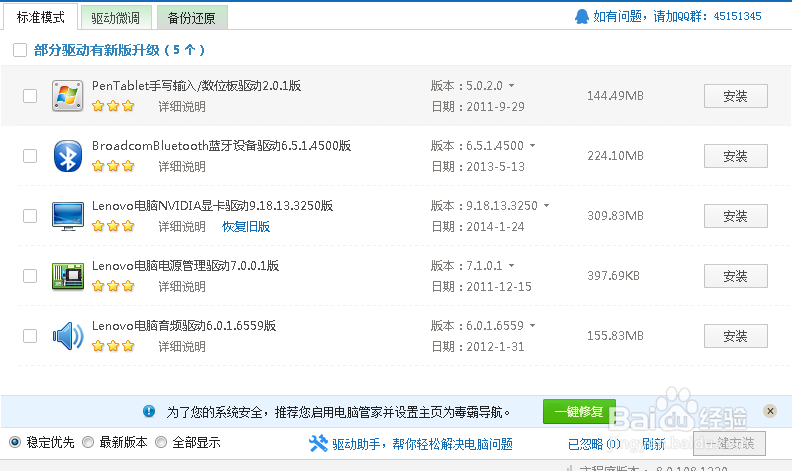
Task: Click the PenTablet driver star rating
Action: point(113,106)
